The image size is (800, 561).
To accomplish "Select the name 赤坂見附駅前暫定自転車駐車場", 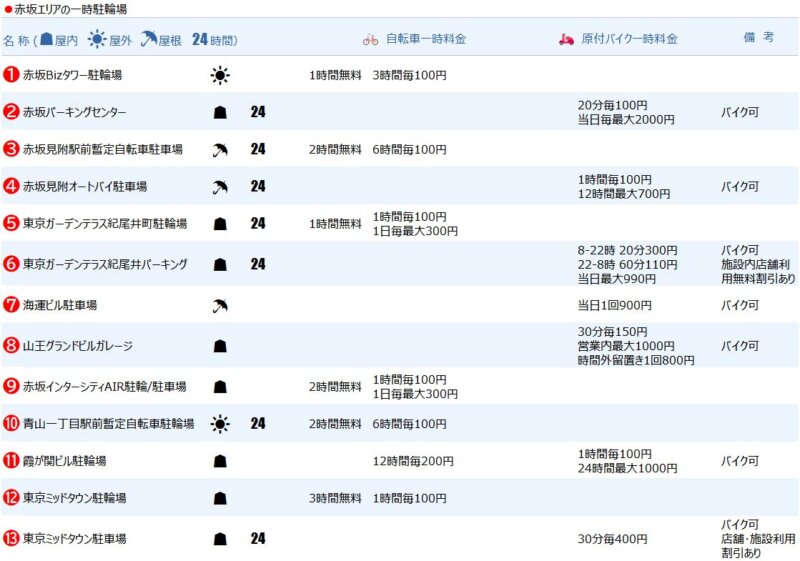I will 103,149.
